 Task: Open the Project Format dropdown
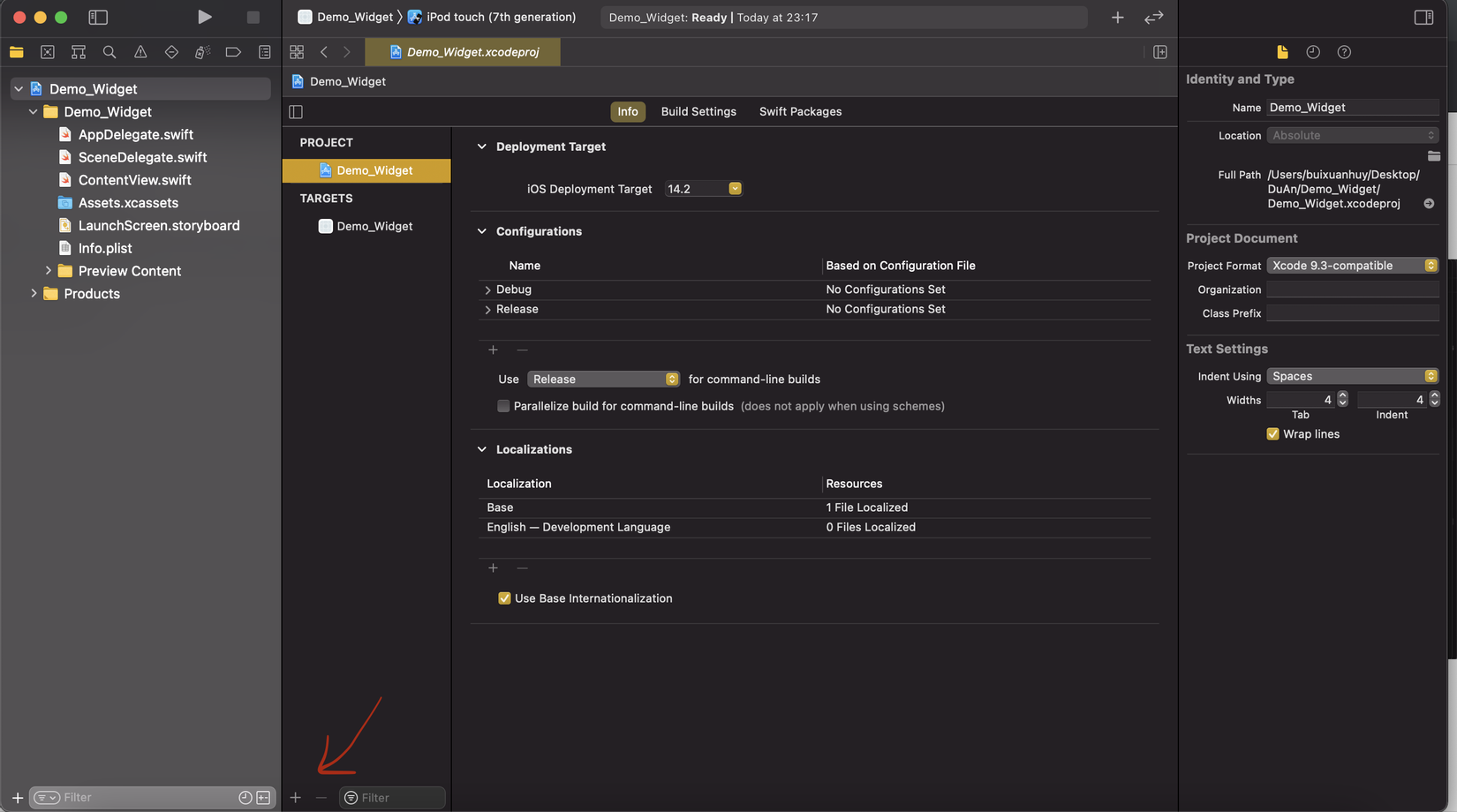pyautogui.click(x=1352, y=266)
